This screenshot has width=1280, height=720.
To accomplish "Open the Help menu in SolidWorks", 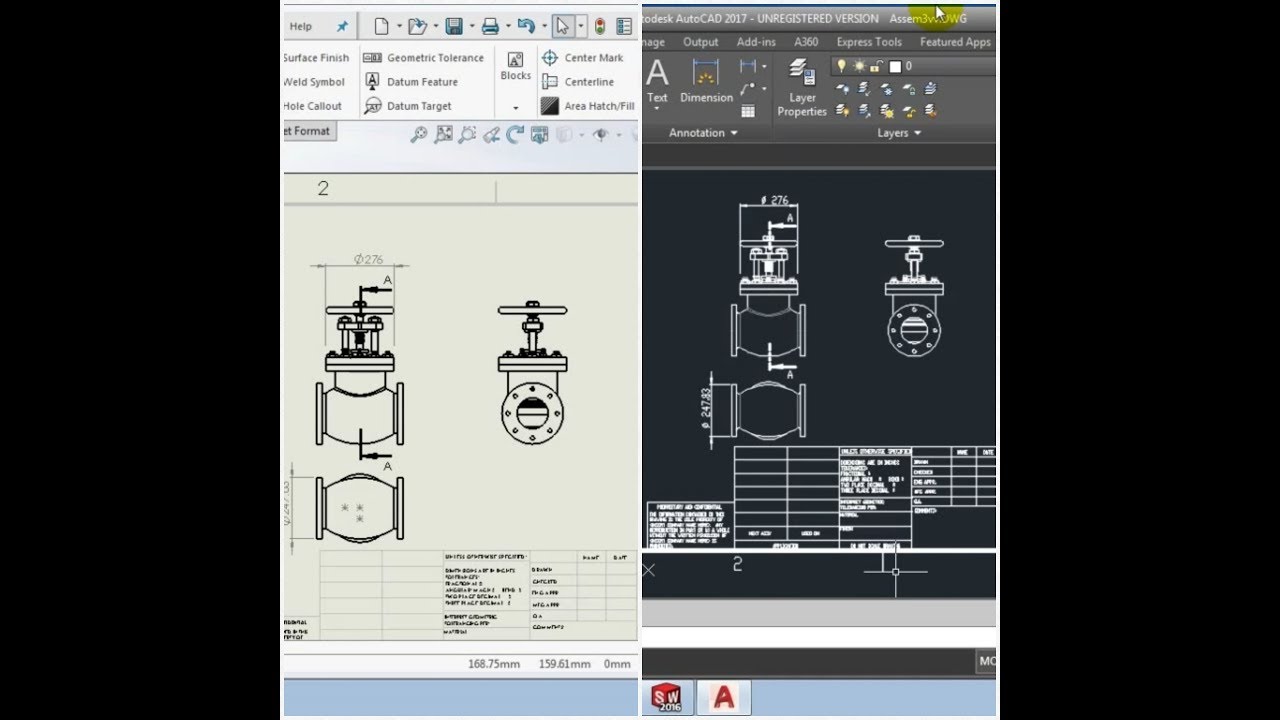I will coord(301,27).
